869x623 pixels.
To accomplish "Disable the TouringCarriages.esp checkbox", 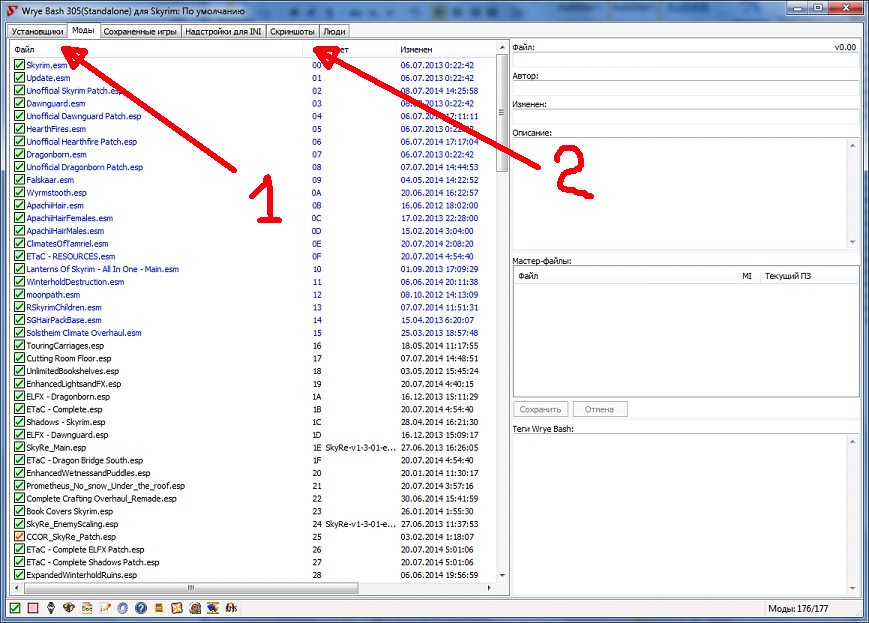I will tap(19, 346).
